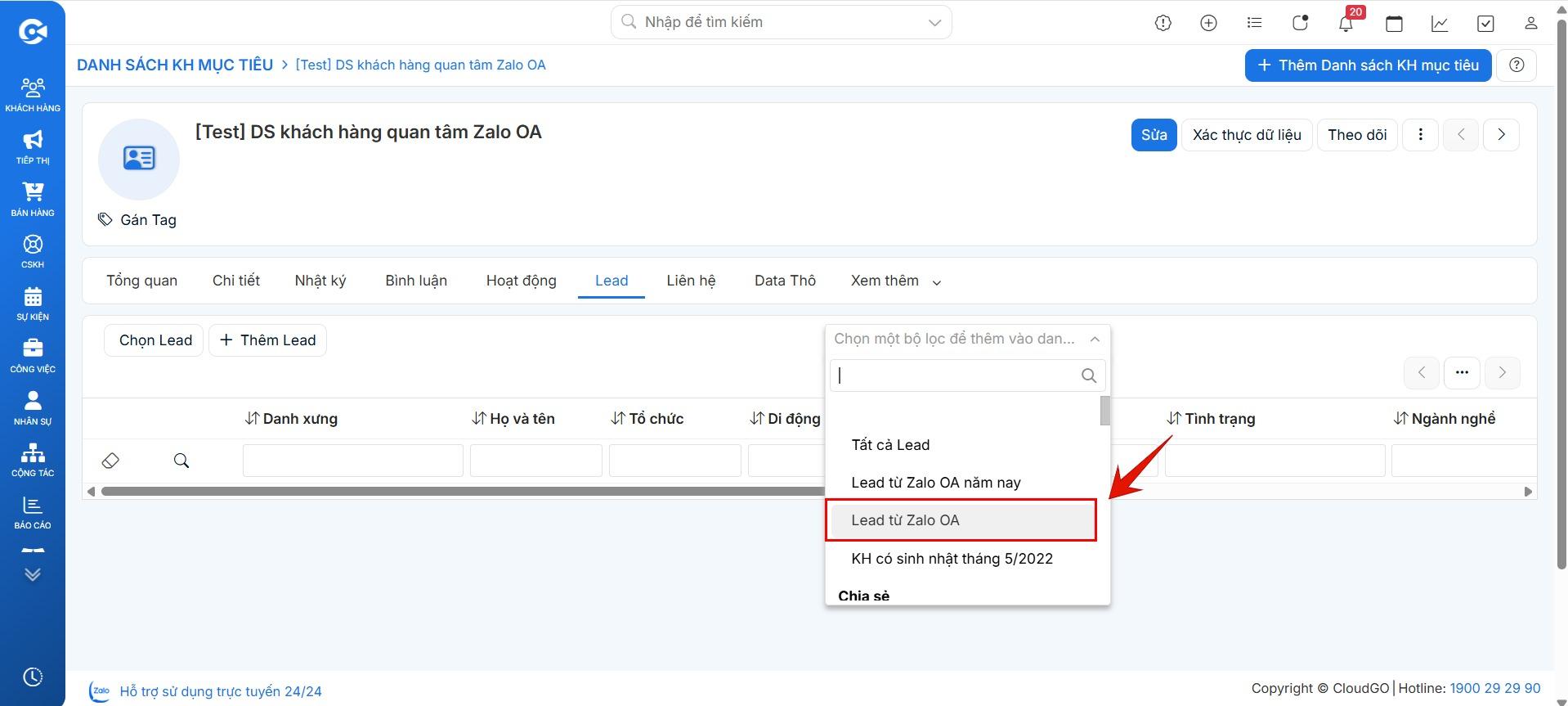
Task: Select Tất cả Lead filter option
Action: tap(961, 445)
